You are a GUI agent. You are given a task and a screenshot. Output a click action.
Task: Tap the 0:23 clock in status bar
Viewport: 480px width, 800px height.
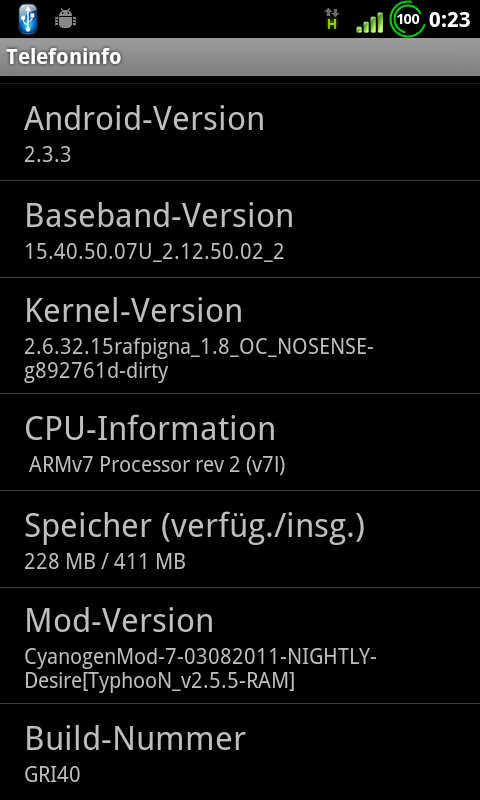(449, 20)
